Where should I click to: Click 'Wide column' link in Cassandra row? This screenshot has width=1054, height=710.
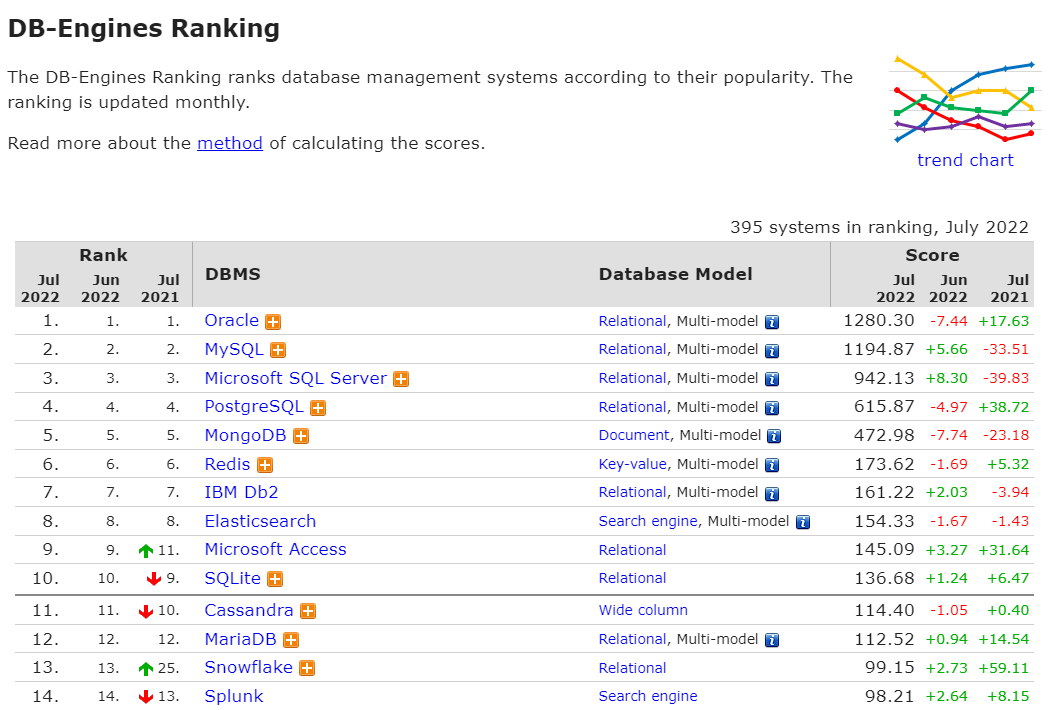pyautogui.click(x=643, y=610)
